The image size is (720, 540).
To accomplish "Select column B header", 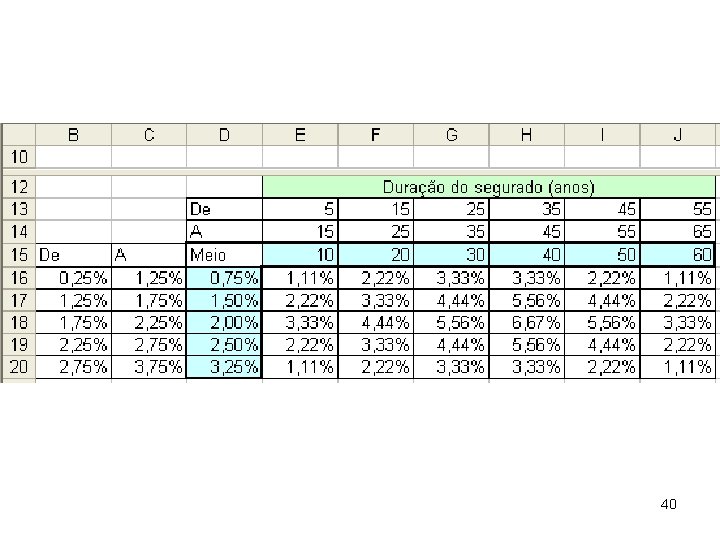I will (74, 135).
